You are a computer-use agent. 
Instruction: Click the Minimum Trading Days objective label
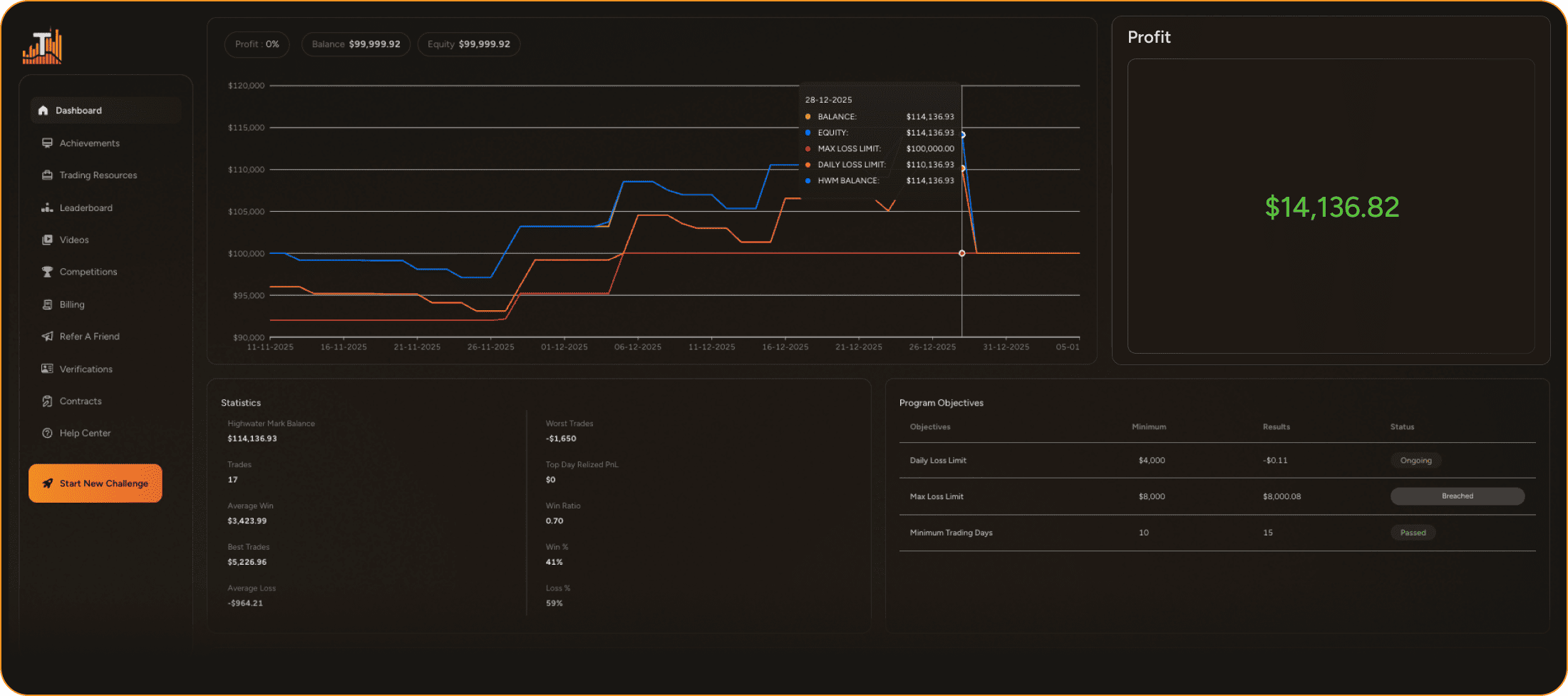click(x=951, y=533)
